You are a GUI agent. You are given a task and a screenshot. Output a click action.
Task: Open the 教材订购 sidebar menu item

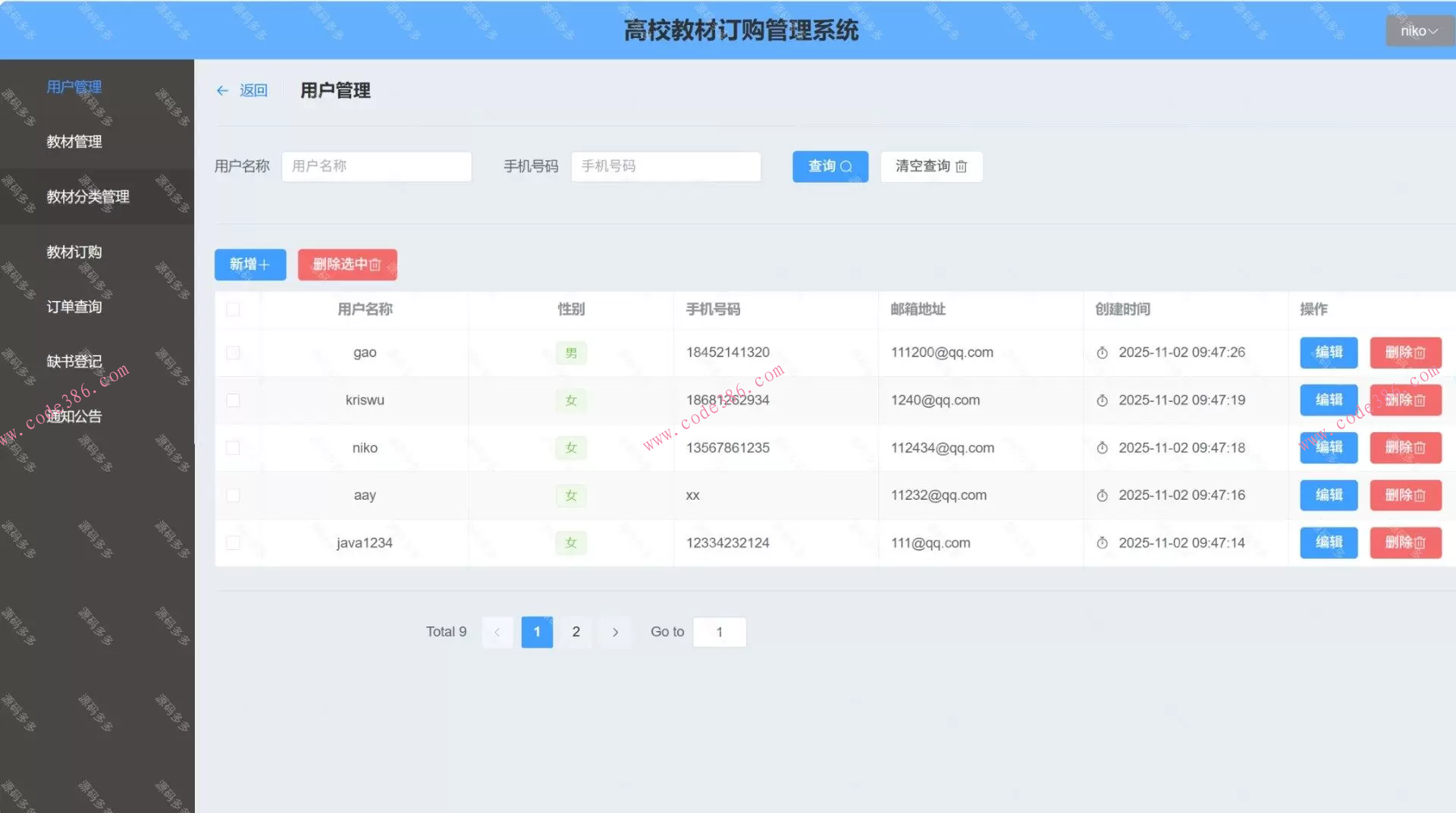coord(74,252)
